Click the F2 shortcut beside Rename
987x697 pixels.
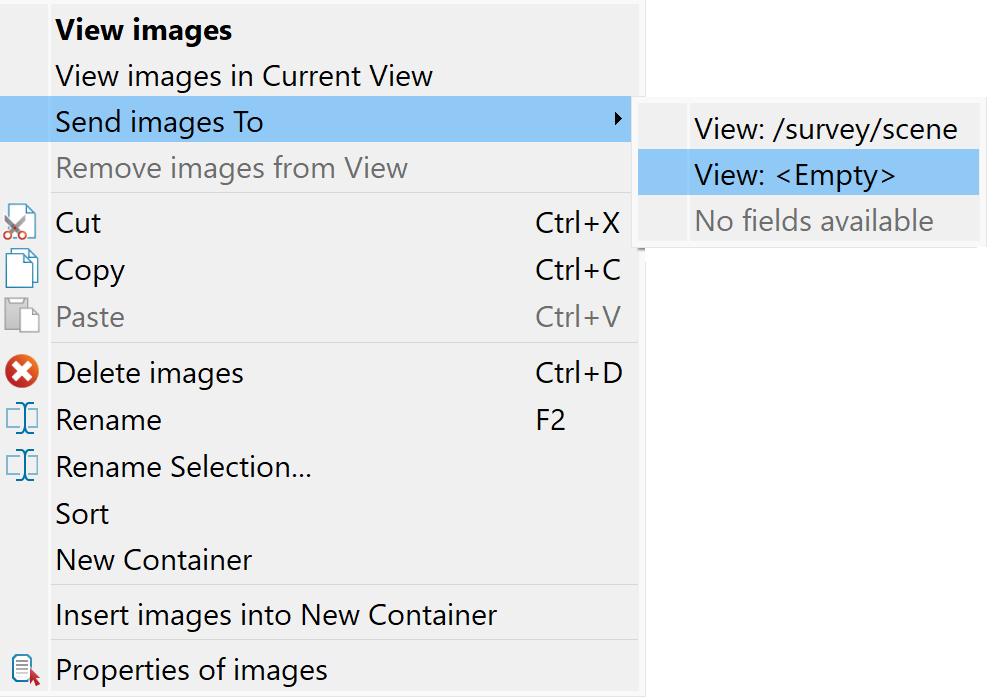(x=550, y=420)
